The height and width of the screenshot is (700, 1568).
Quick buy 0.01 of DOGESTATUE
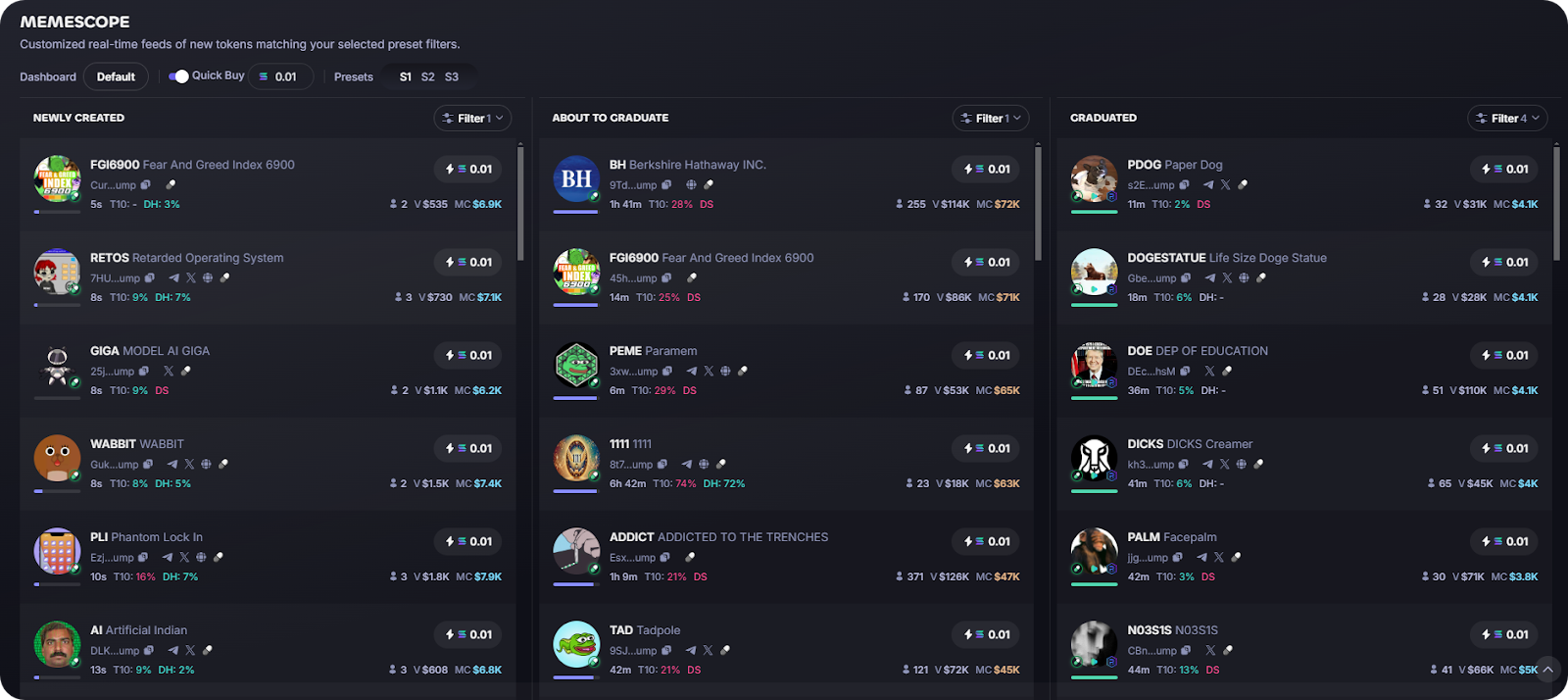1505,262
